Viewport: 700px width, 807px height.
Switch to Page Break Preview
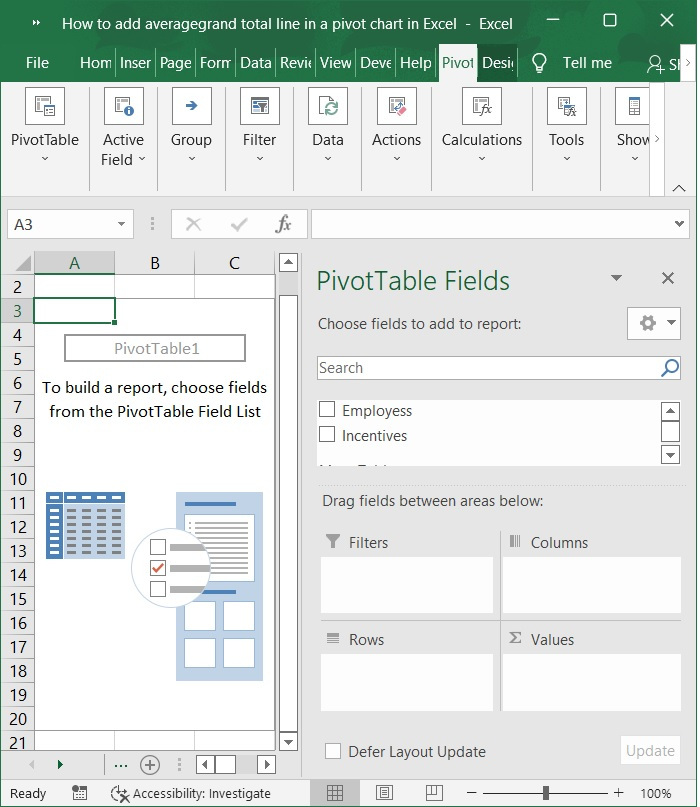pyautogui.click(x=434, y=793)
